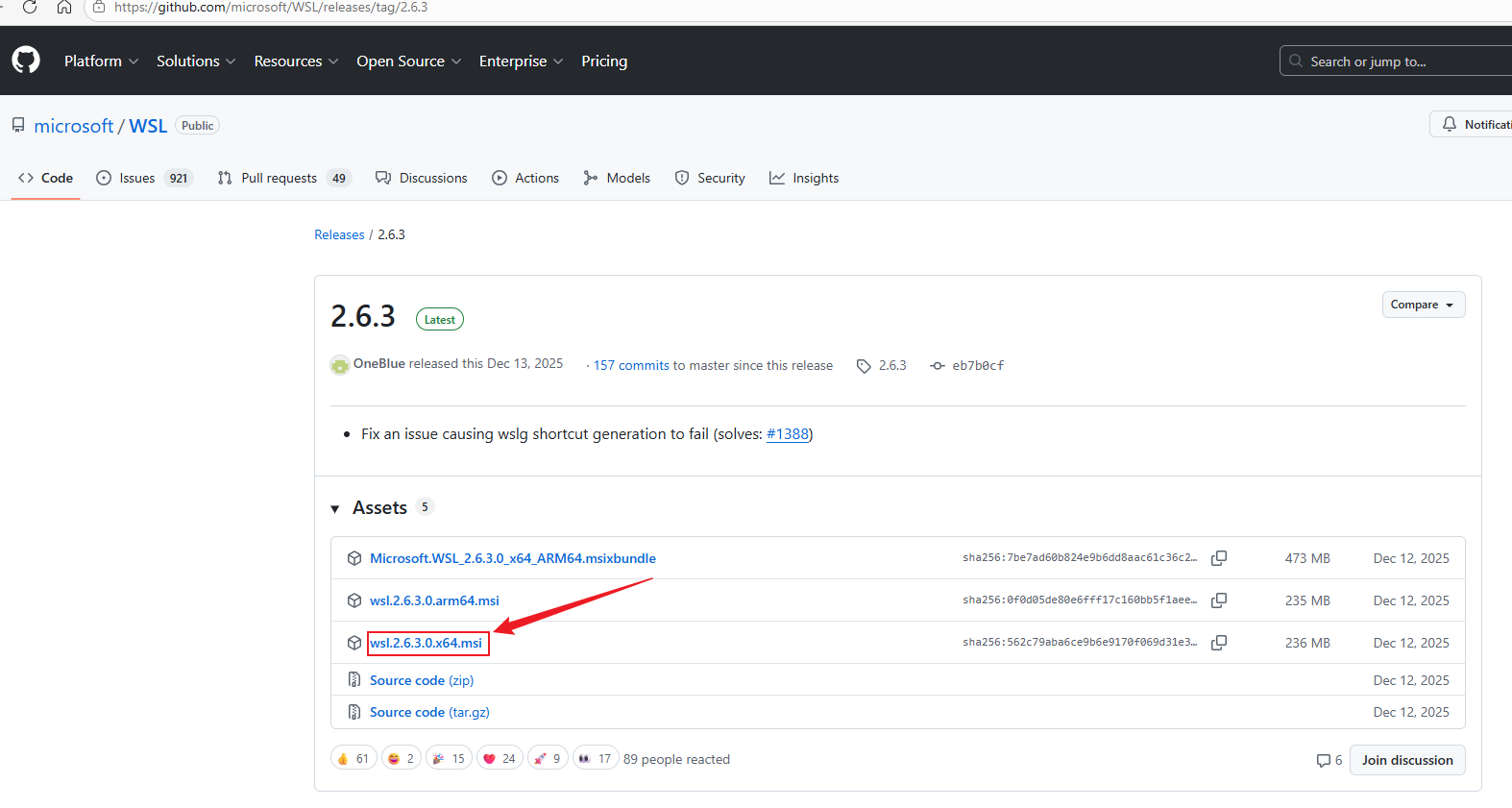Open the Models tab
The height and width of the screenshot is (808, 1512).
pos(617,178)
